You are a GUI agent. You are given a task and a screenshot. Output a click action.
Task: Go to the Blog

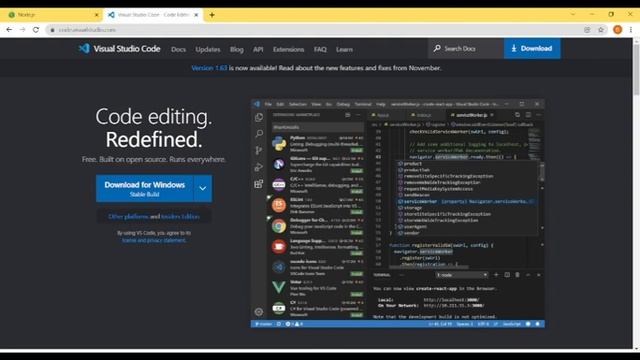click(237, 49)
